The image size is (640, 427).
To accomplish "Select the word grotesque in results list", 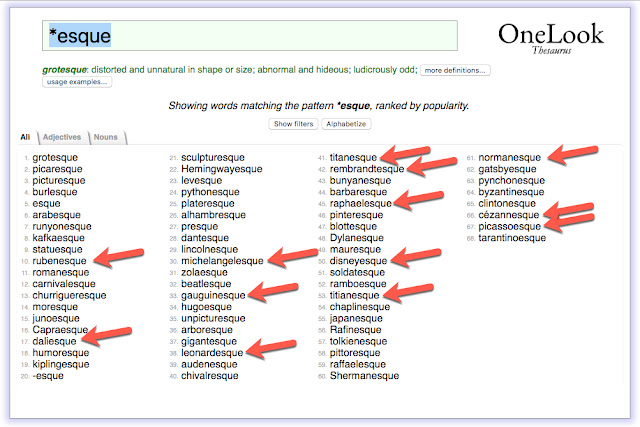I will click(x=55, y=158).
